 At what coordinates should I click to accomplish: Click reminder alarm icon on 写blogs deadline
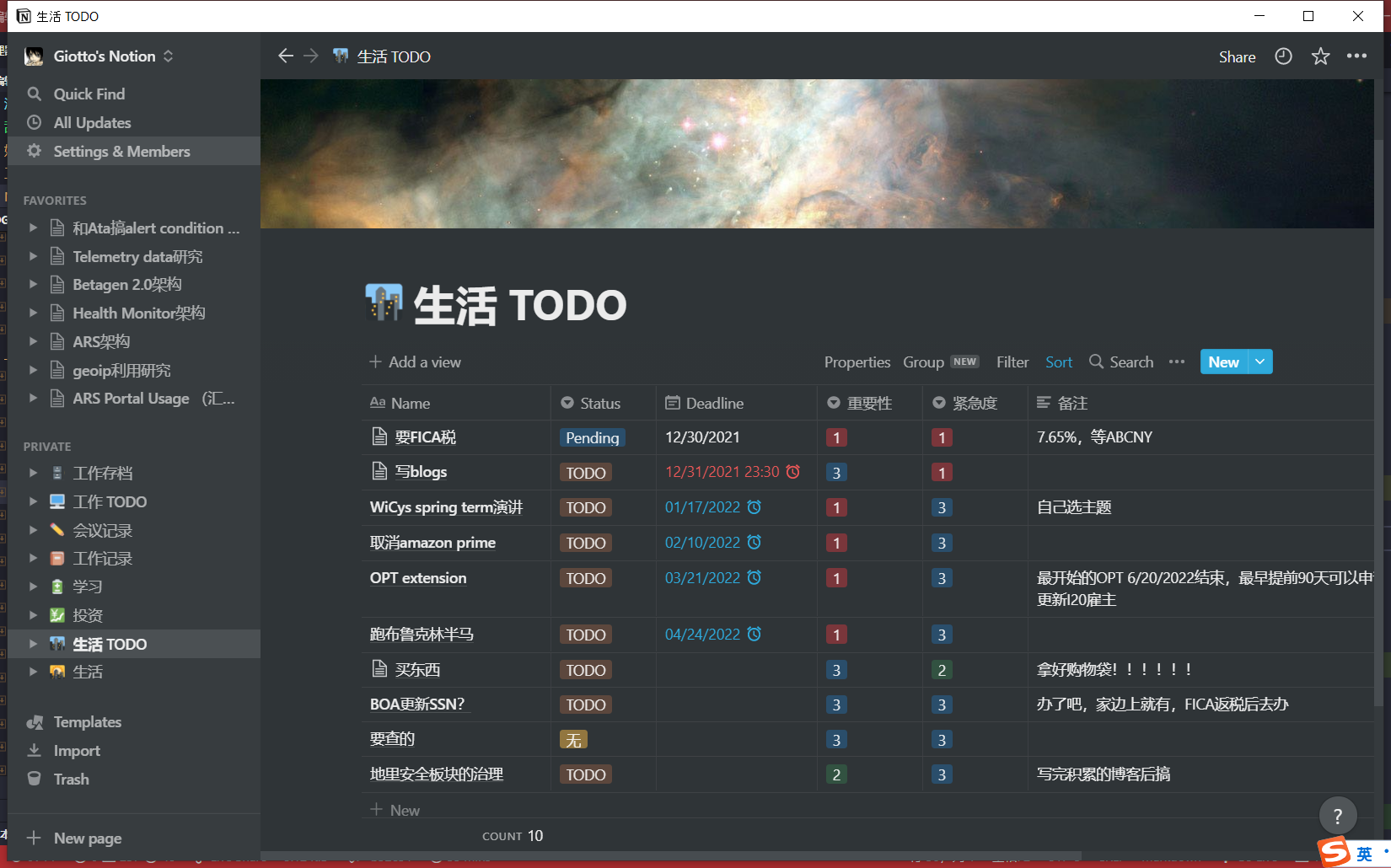(x=793, y=472)
